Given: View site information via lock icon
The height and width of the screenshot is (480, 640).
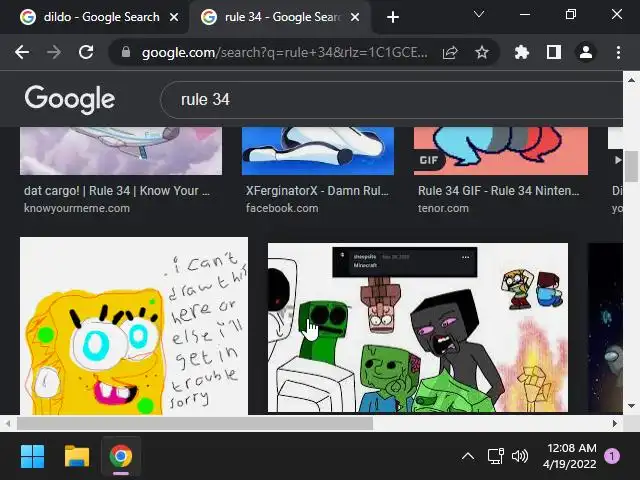Looking at the screenshot, I should (x=126, y=52).
